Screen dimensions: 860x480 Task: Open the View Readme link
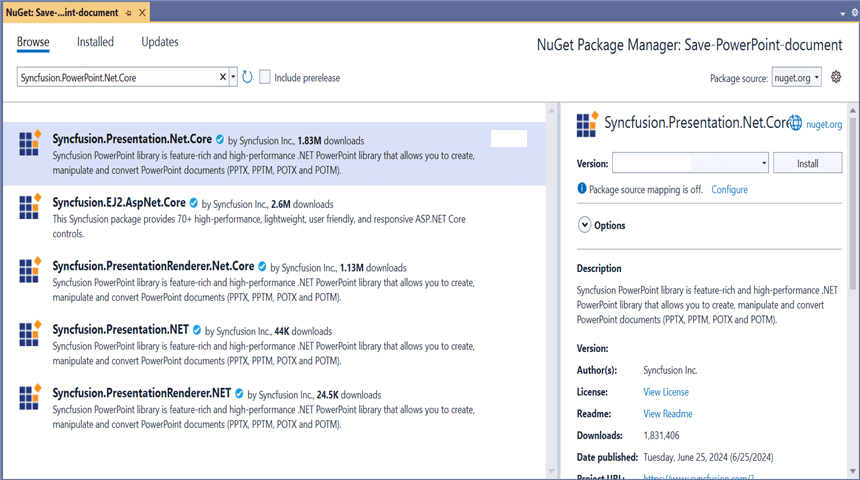pyautogui.click(x=667, y=414)
